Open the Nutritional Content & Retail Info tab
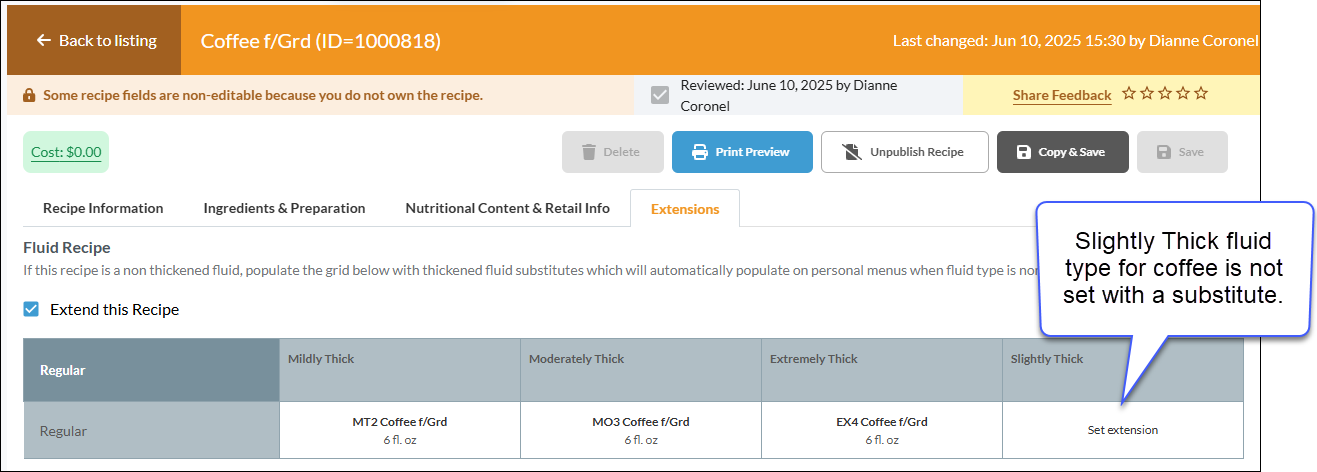1317x472 pixels. click(x=507, y=208)
